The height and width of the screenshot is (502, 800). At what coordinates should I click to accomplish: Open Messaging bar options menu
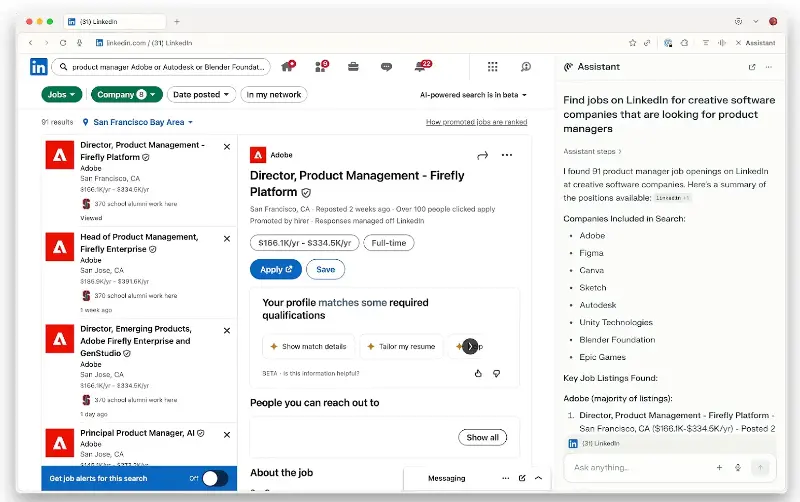coord(506,478)
